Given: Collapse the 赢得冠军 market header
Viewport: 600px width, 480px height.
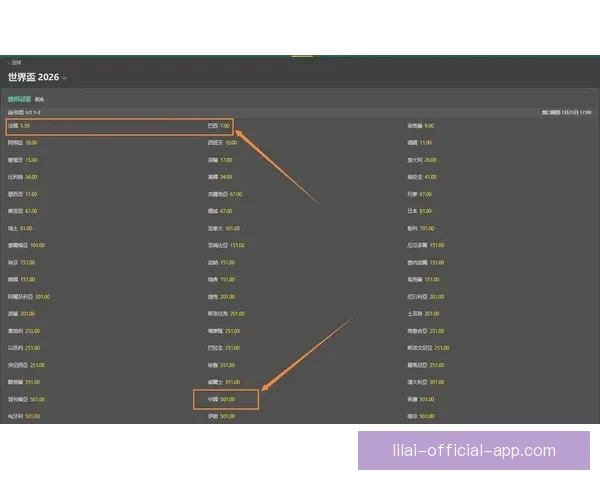Looking at the screenshot, I should click(x=24, y=113).
